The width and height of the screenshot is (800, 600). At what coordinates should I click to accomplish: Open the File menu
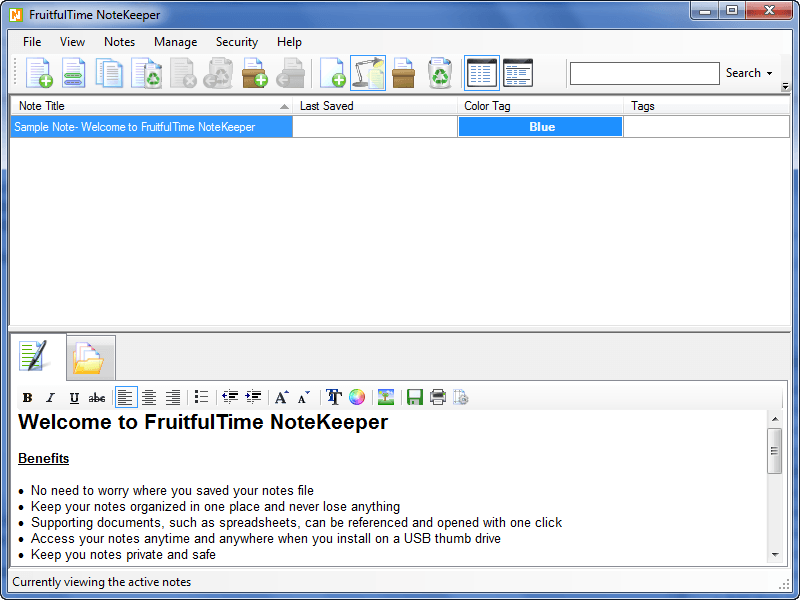pos(32,42)
